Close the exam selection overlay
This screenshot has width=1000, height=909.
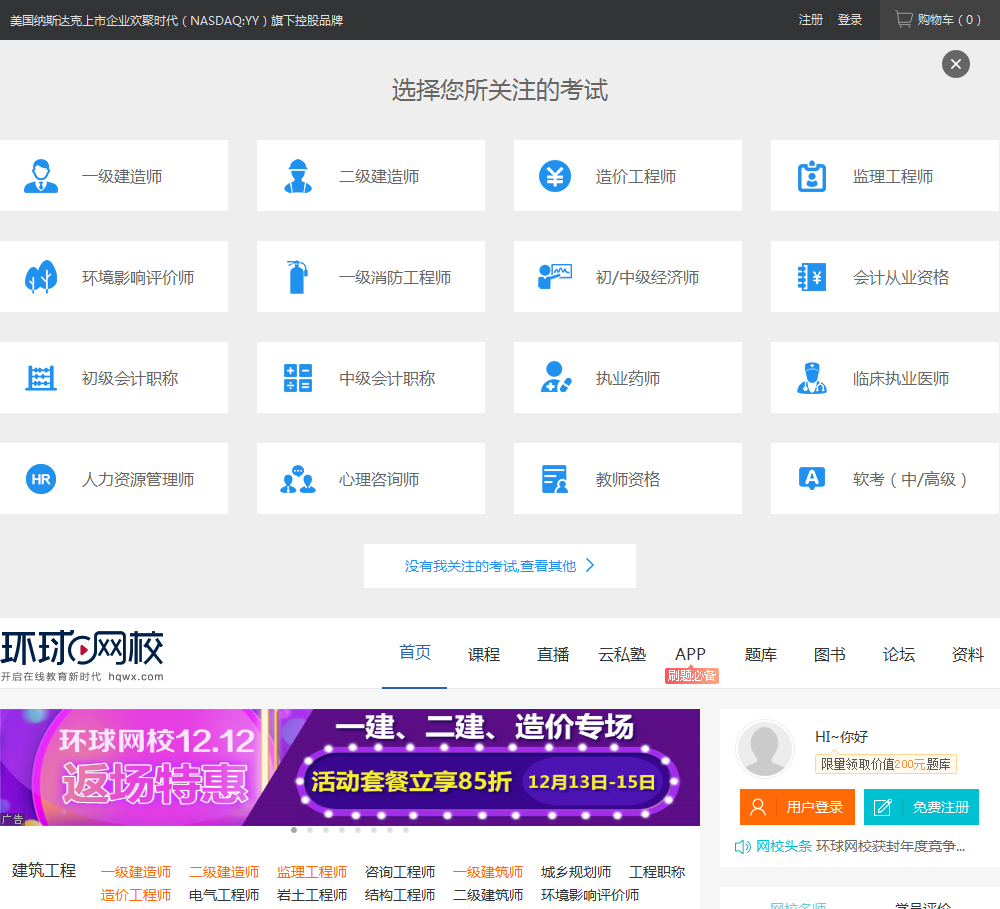click(x=955, y=64)
